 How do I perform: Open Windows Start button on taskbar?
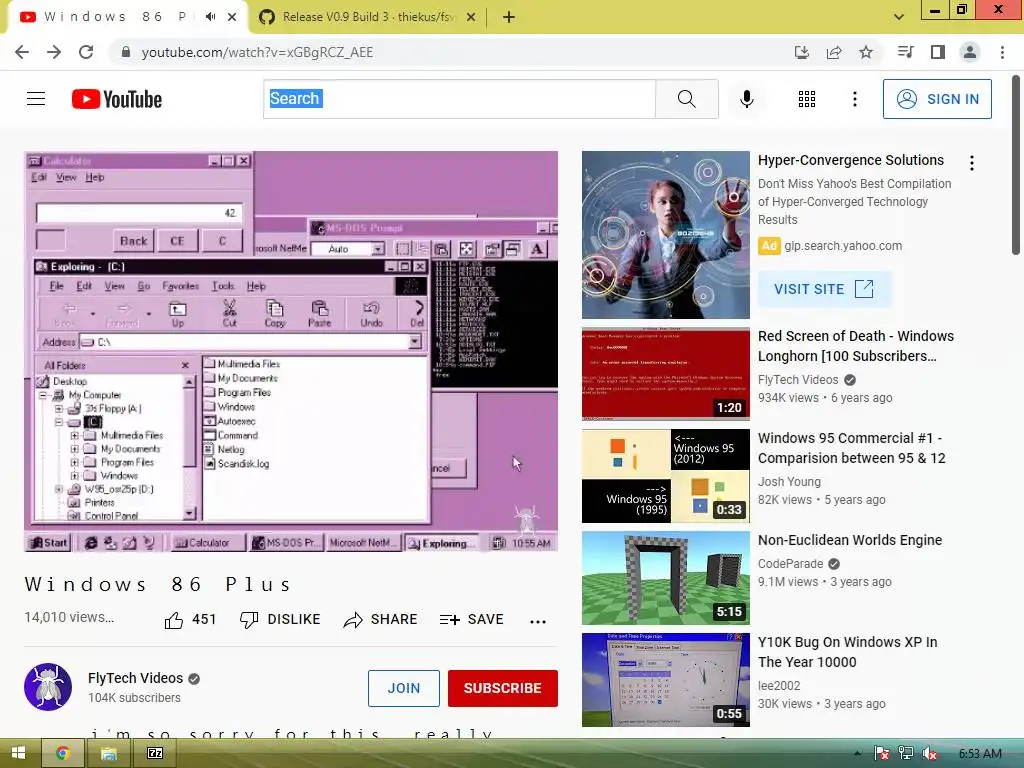tap(18, 753)
